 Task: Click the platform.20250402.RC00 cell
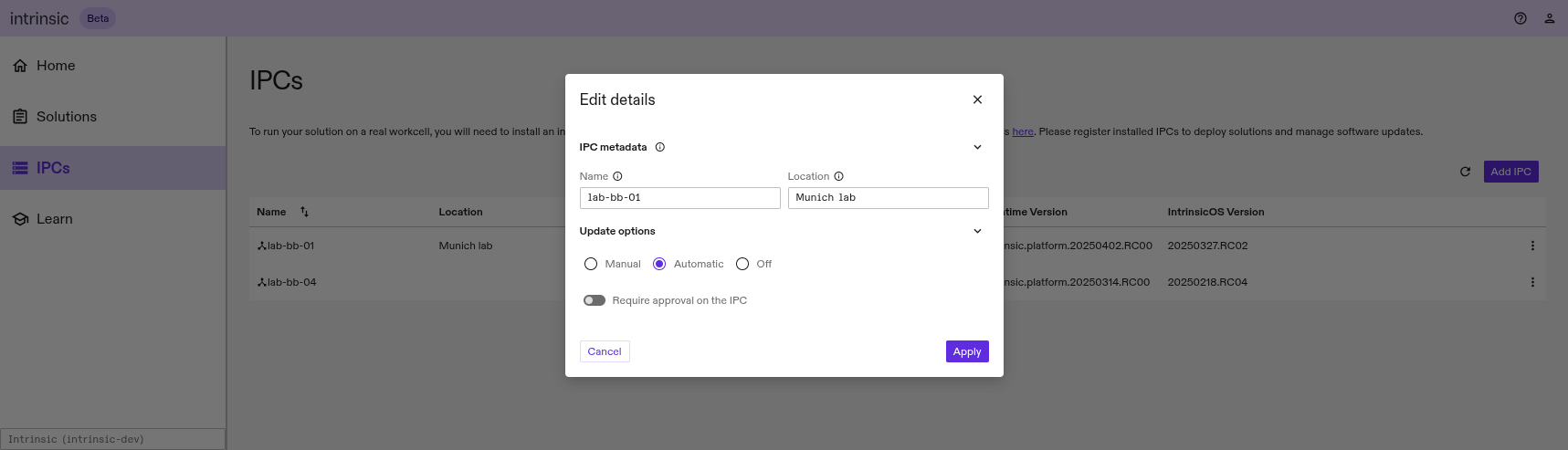[x=1078, y=246]
